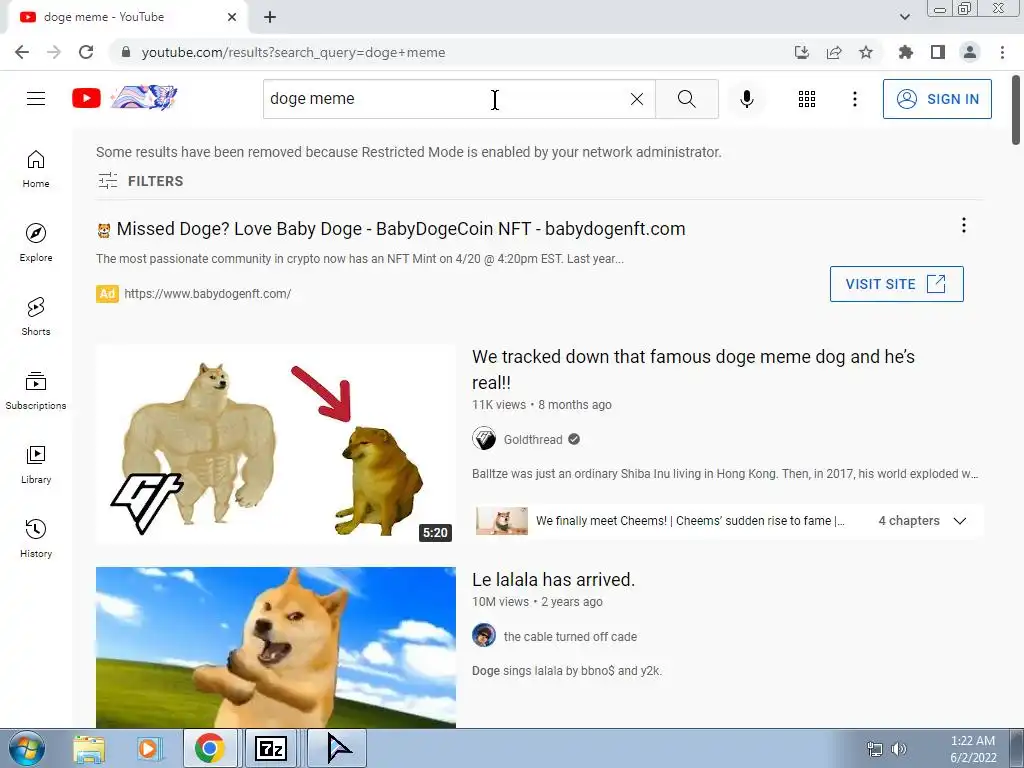Screen dimensions: 1024x768
Task: Open the babydogenft.com ad URL
Action: click(x=208, y=294)
